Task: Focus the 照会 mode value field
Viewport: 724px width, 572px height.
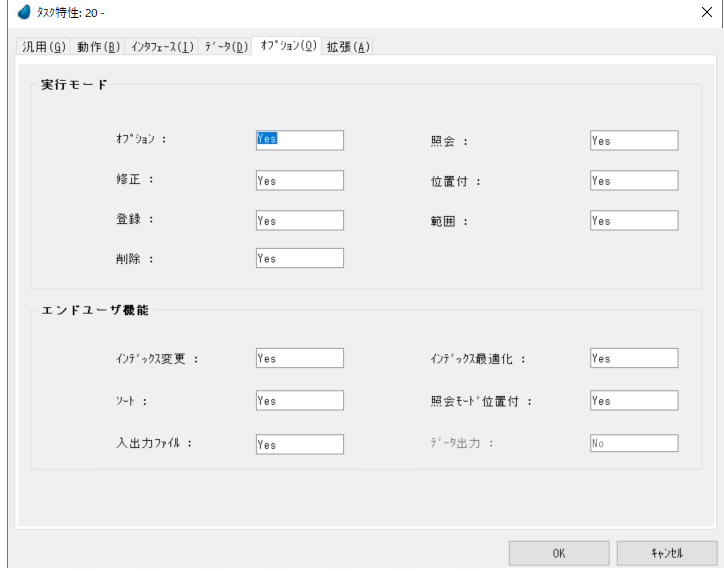Action: click(x=633, y=141)
